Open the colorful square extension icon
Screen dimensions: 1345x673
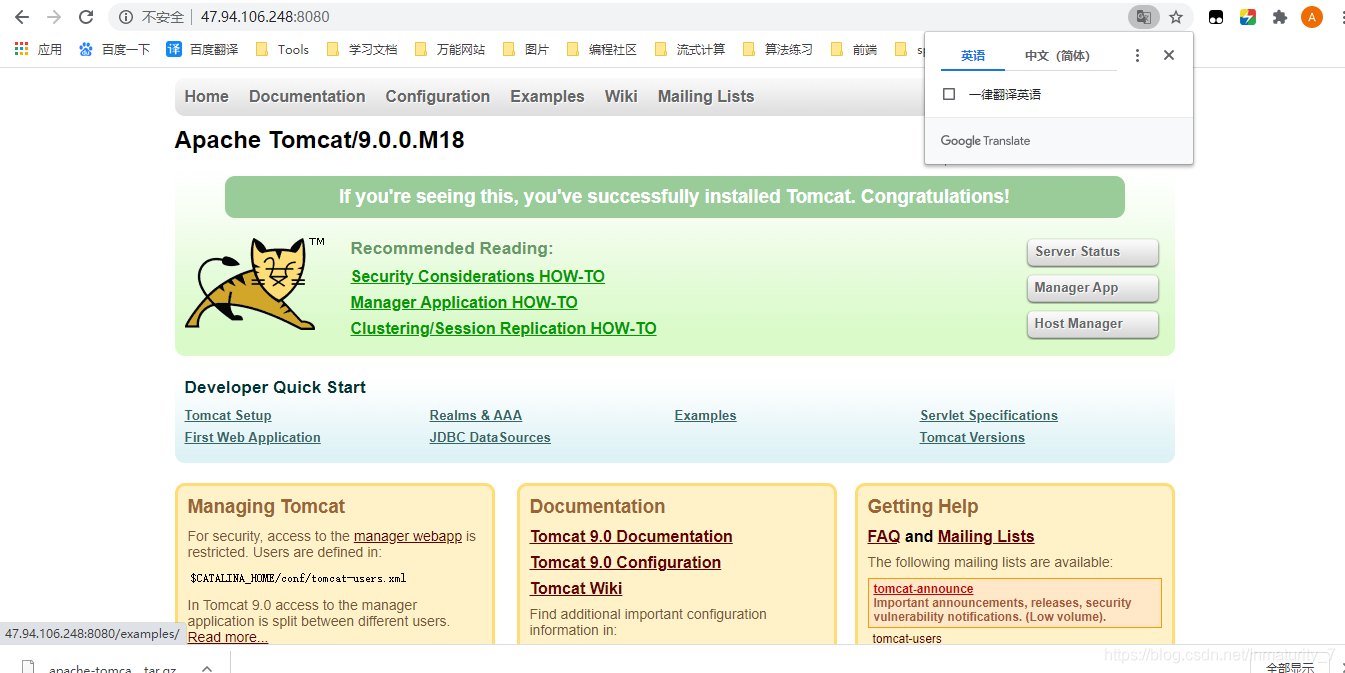tap(1248, 17)
